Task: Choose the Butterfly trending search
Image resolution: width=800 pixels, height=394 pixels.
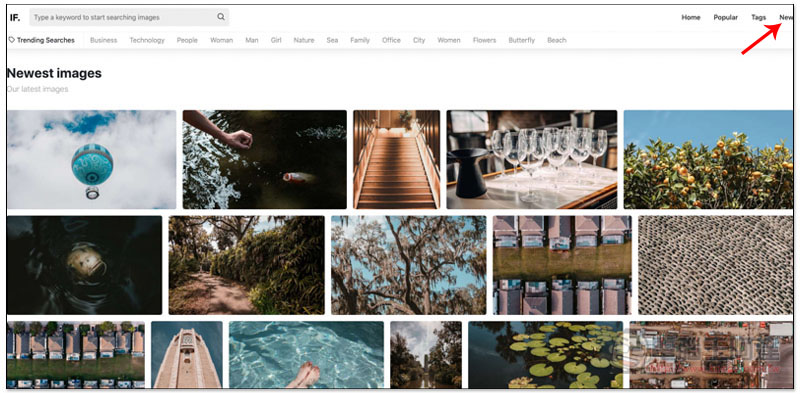Action: coord(521,40)
